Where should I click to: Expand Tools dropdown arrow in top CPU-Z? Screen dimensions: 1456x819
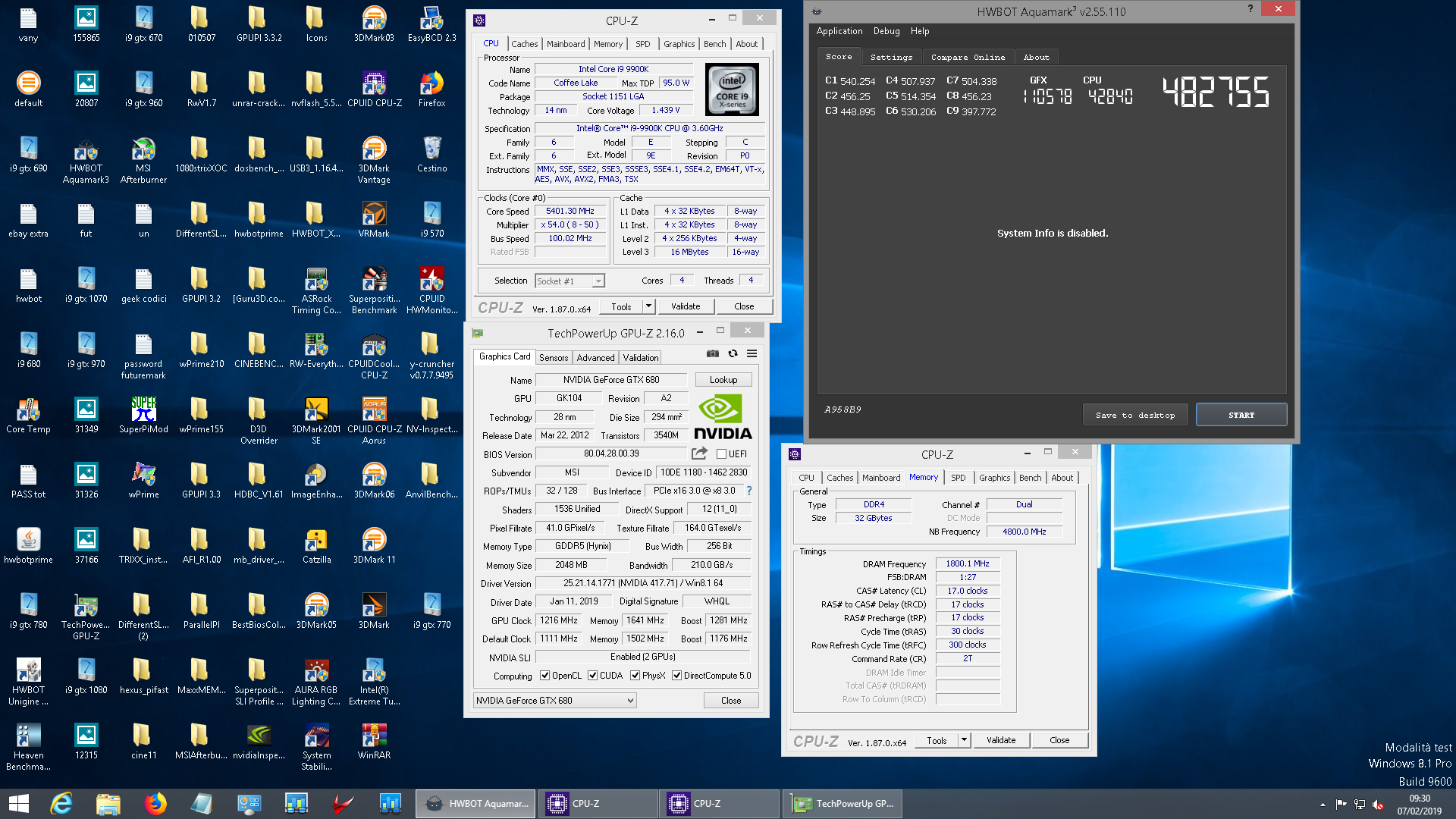tap(648, 306)
